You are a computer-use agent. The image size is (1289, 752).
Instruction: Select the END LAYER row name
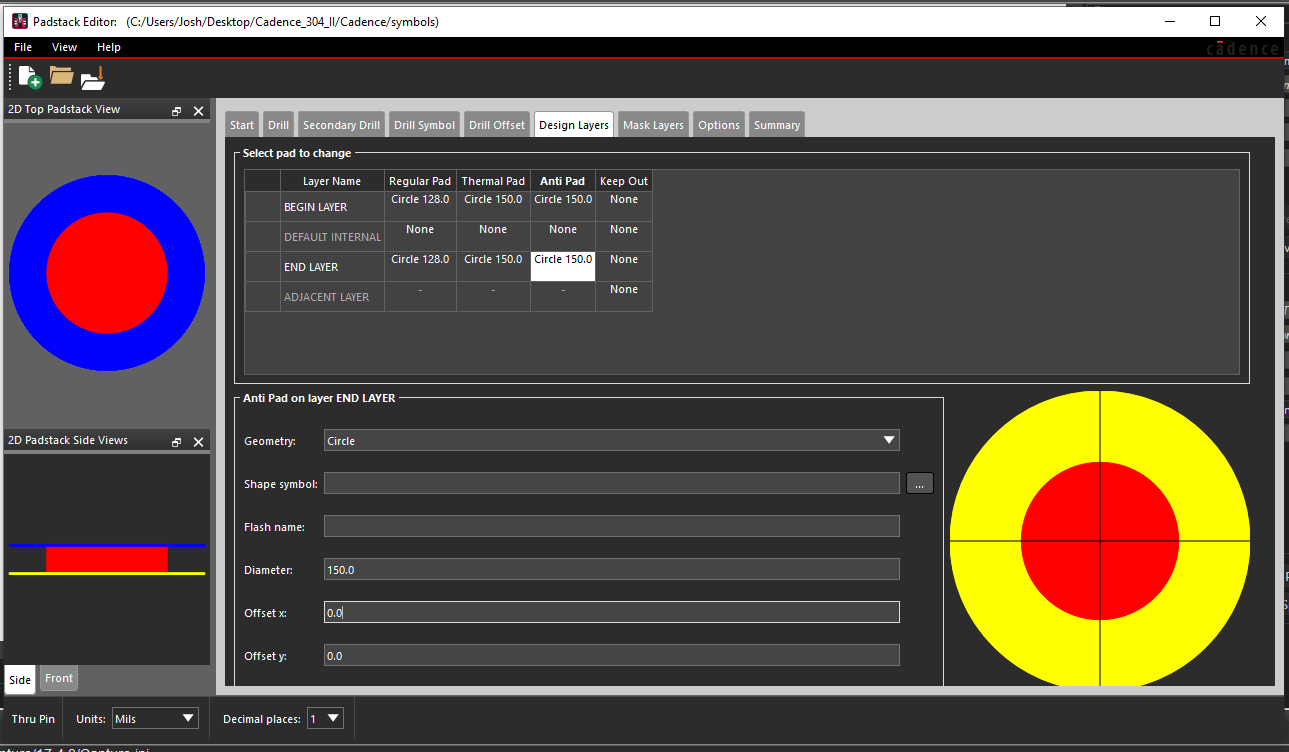[x=332, y=267]
